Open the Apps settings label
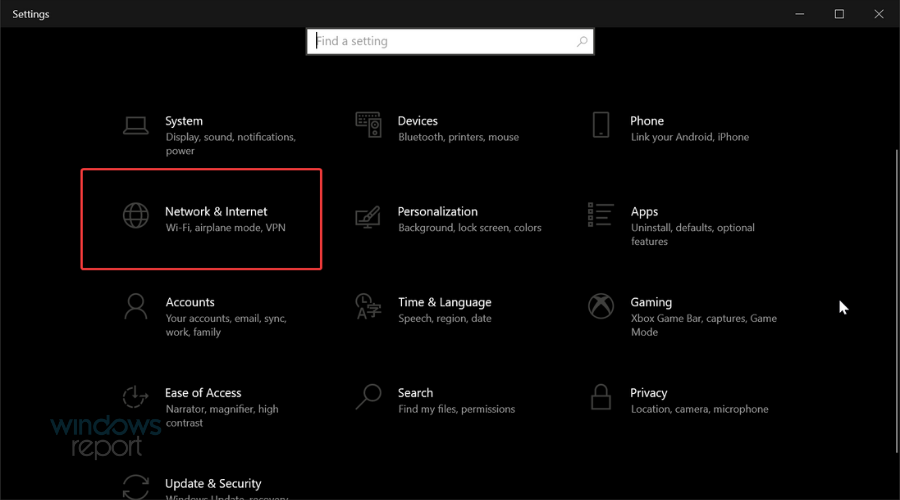The height and width of the screenshot is (500, 900). [644, 212]
